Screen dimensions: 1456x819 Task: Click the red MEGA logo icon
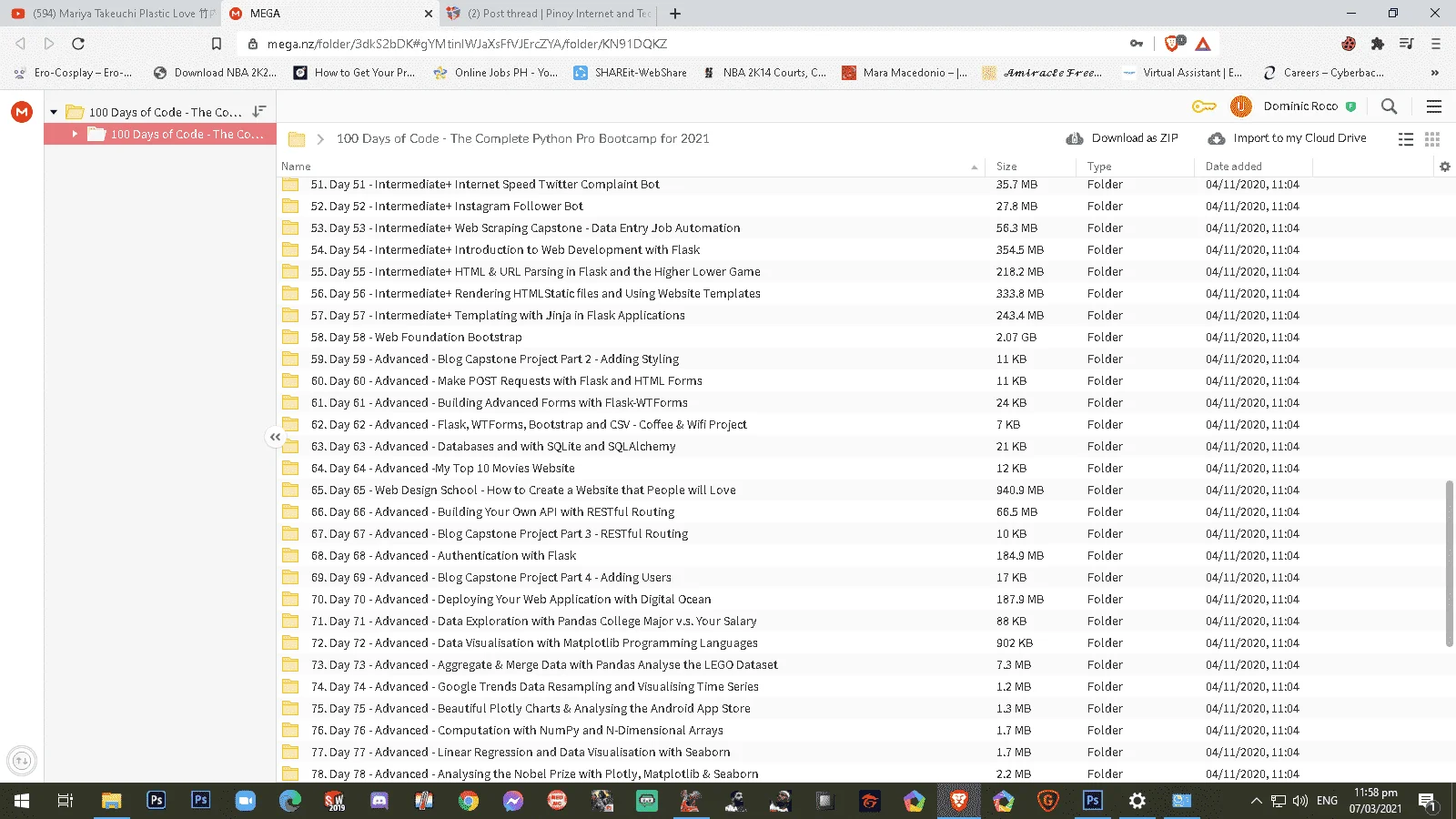click(22, 112)
